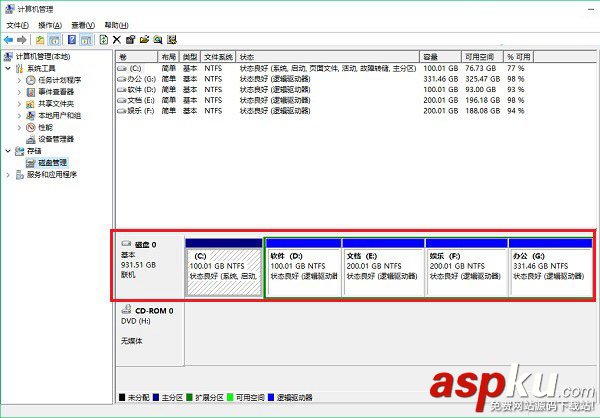The image size is (600, 418).
Task: Toggle the Show/Hide action pane icon
Action: pos(86,39)
